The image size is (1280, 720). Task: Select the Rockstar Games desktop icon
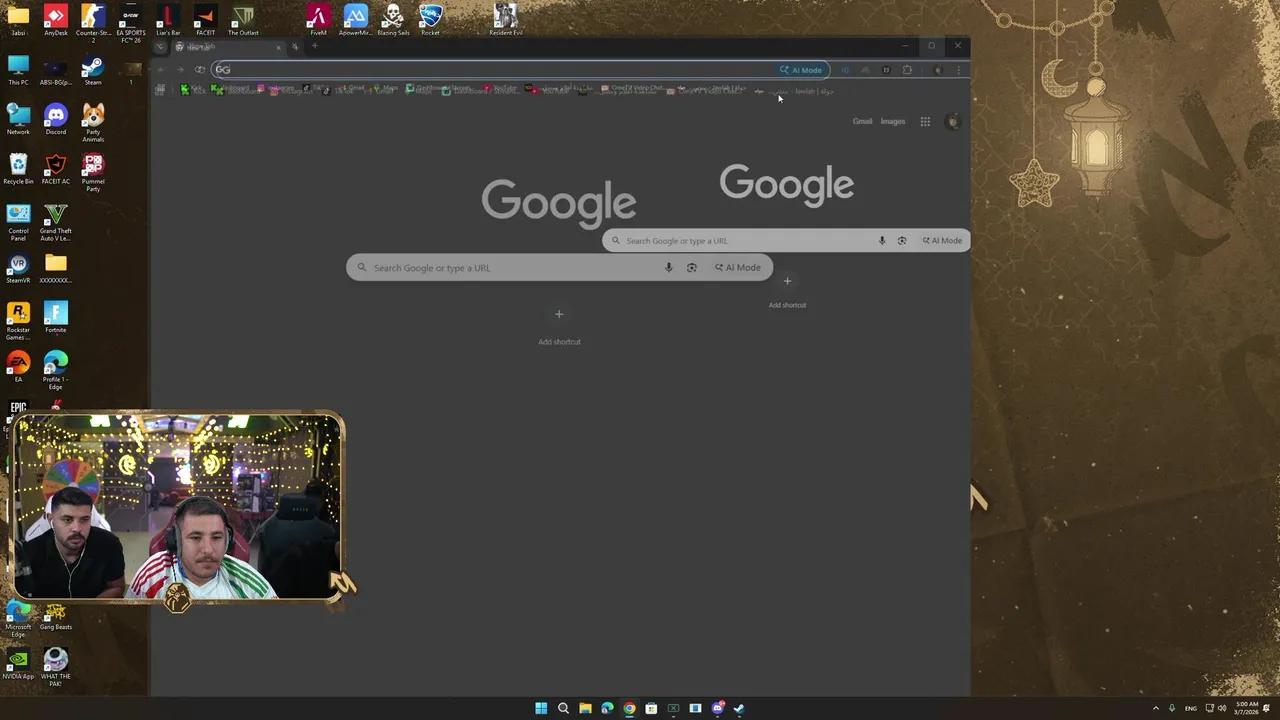(18, 321)
